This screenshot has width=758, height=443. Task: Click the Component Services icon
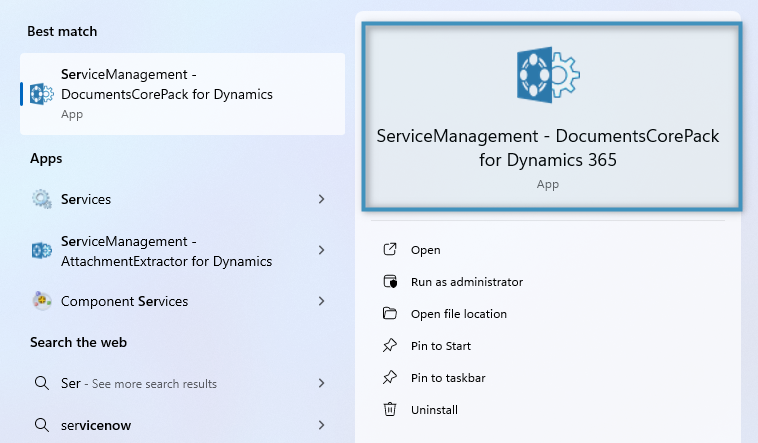pyautogui.click(x=42, y=301)
